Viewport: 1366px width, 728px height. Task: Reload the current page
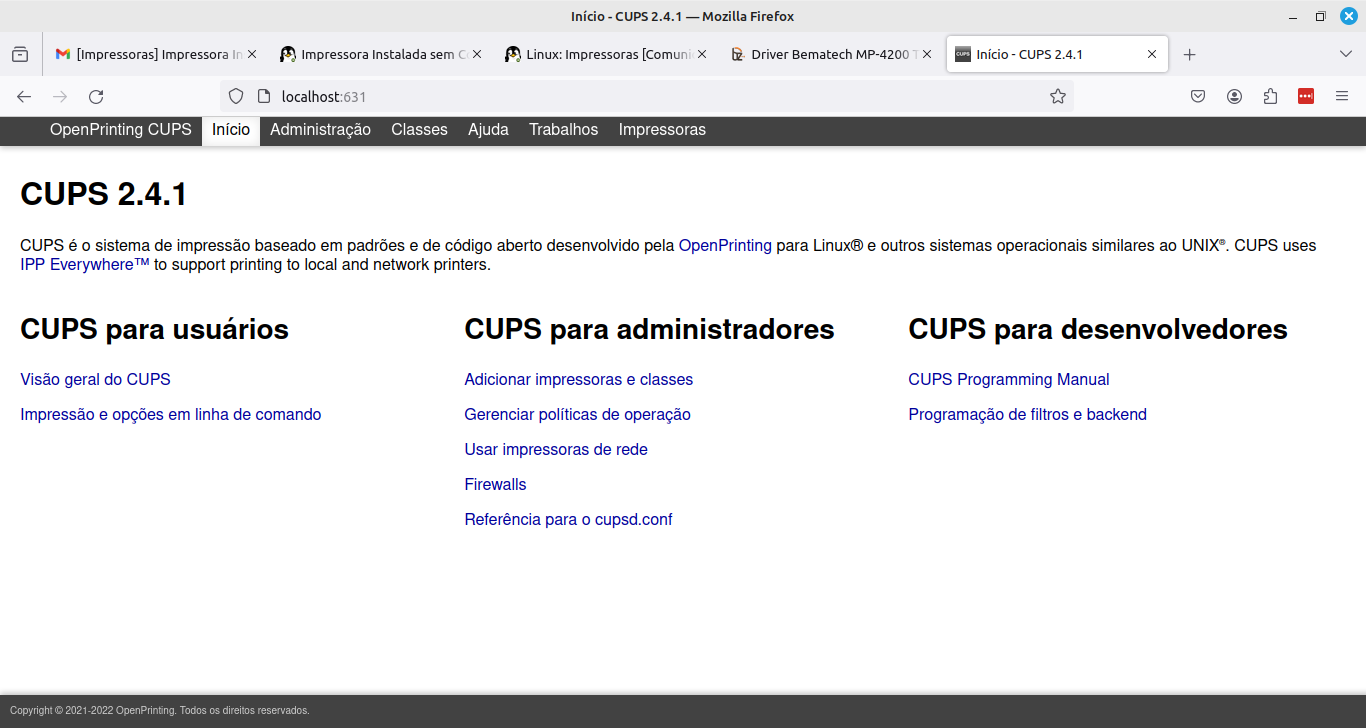(x=96, y=97)
